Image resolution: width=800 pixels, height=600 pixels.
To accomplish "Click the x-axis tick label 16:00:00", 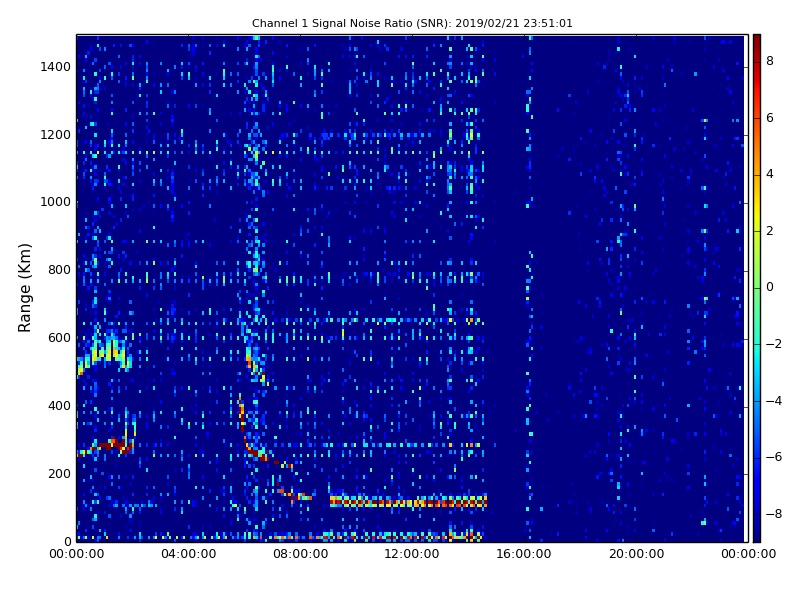I will [524, 554].
